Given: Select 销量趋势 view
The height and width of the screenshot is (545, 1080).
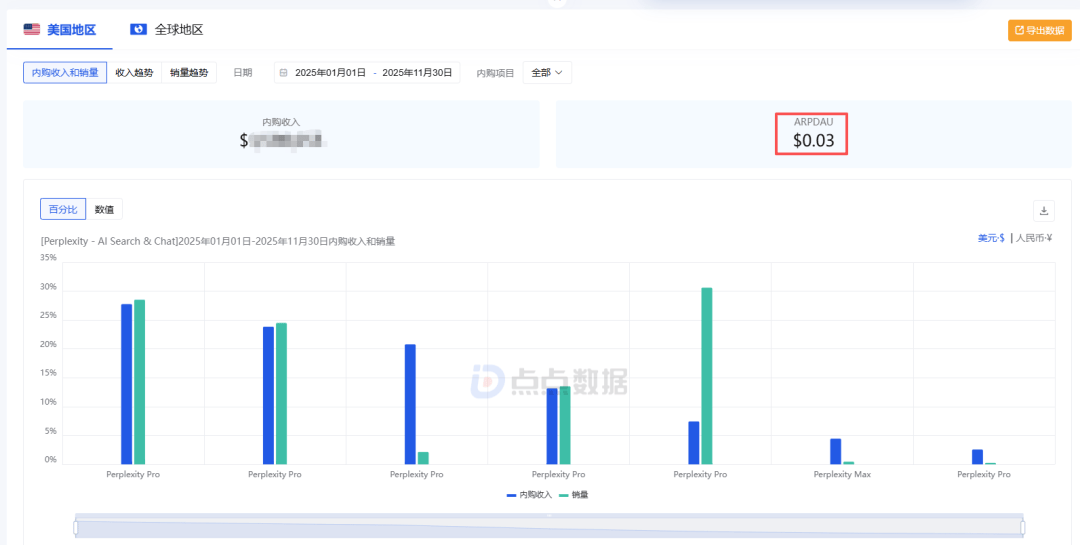Looking at the screenshot, I should tap(189, 73).
